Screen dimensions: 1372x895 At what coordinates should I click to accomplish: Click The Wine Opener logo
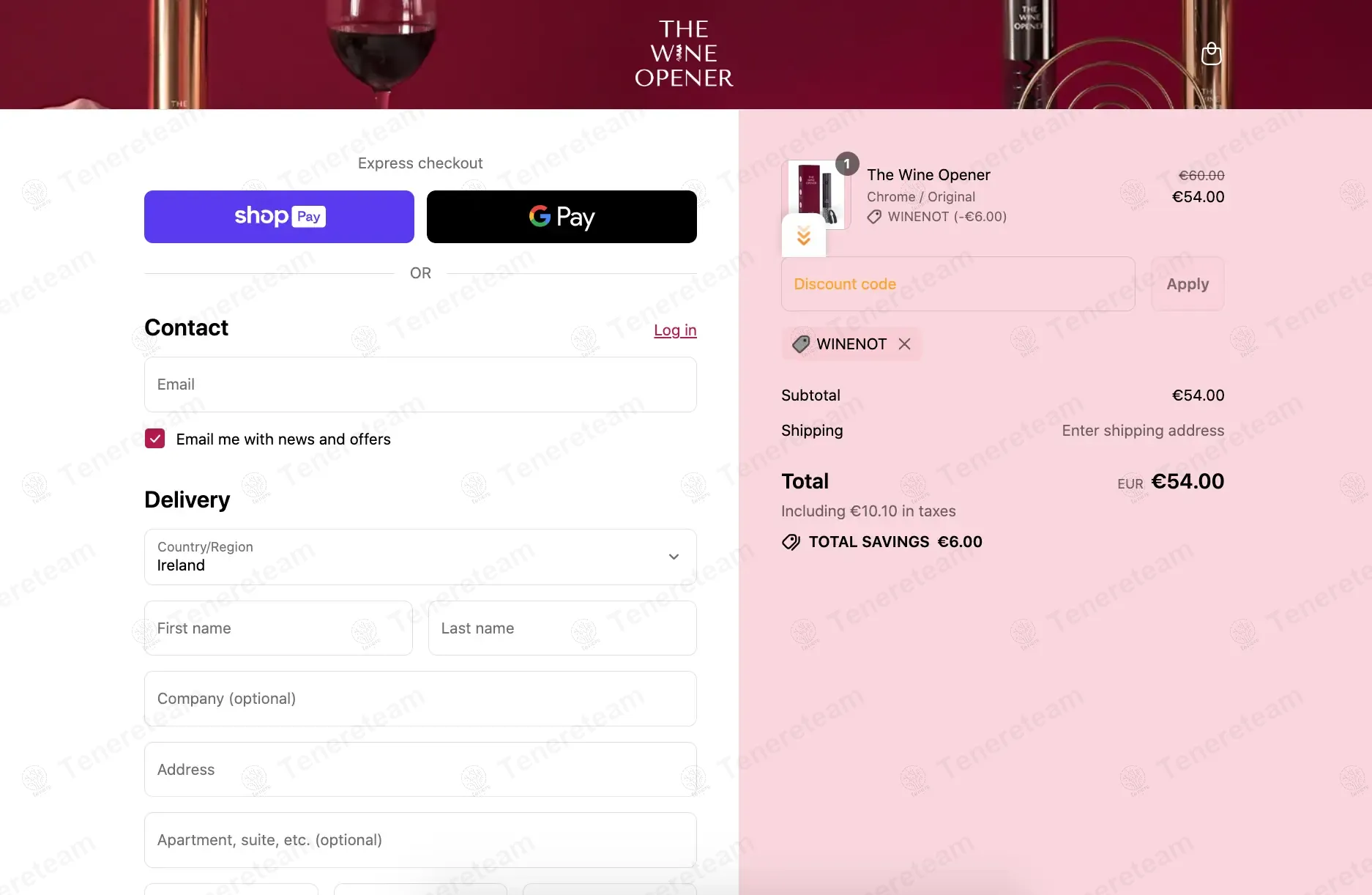pos(684,53)
